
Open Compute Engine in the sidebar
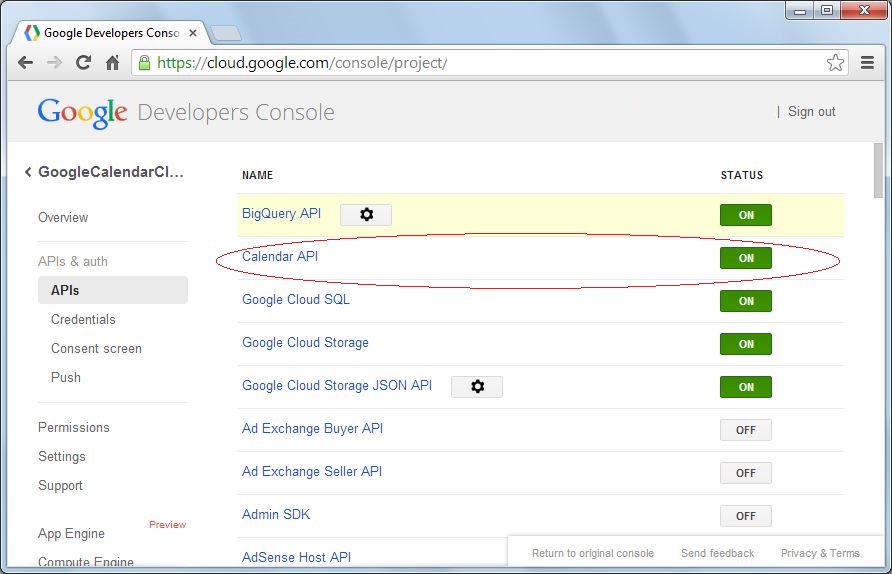86,561
